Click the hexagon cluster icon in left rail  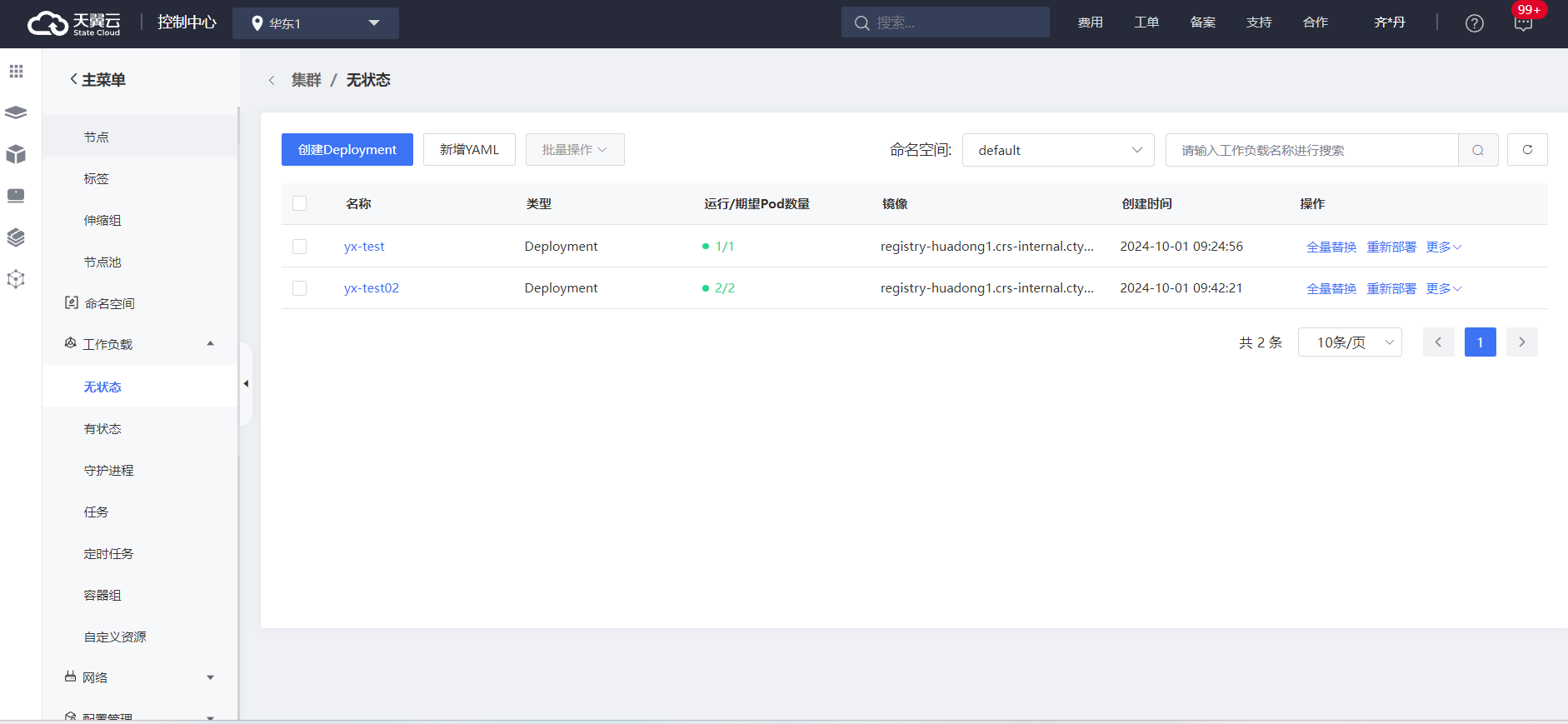point(16,279)
